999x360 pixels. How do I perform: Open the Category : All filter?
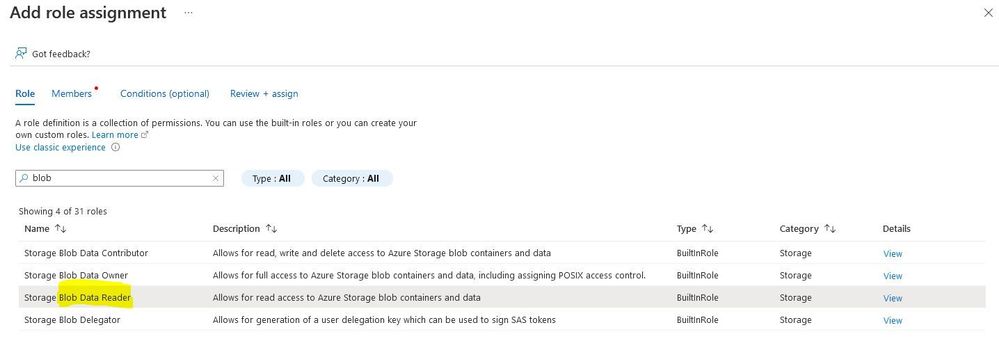click(x=352, y=178)
